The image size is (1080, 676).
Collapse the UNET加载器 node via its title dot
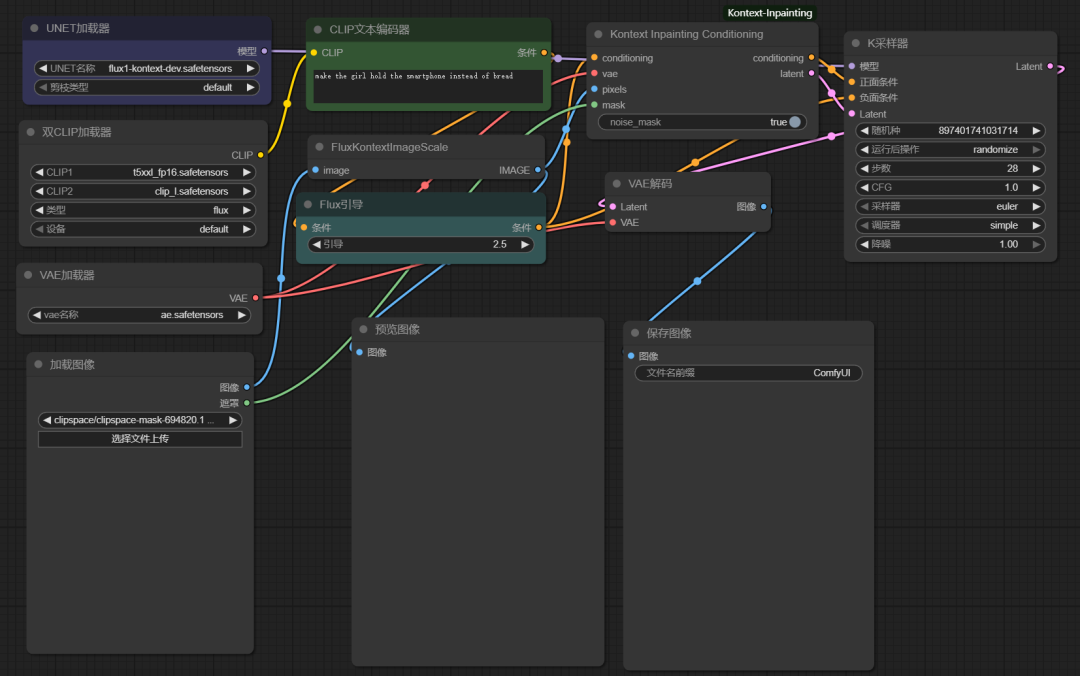(x=34, y=28)
